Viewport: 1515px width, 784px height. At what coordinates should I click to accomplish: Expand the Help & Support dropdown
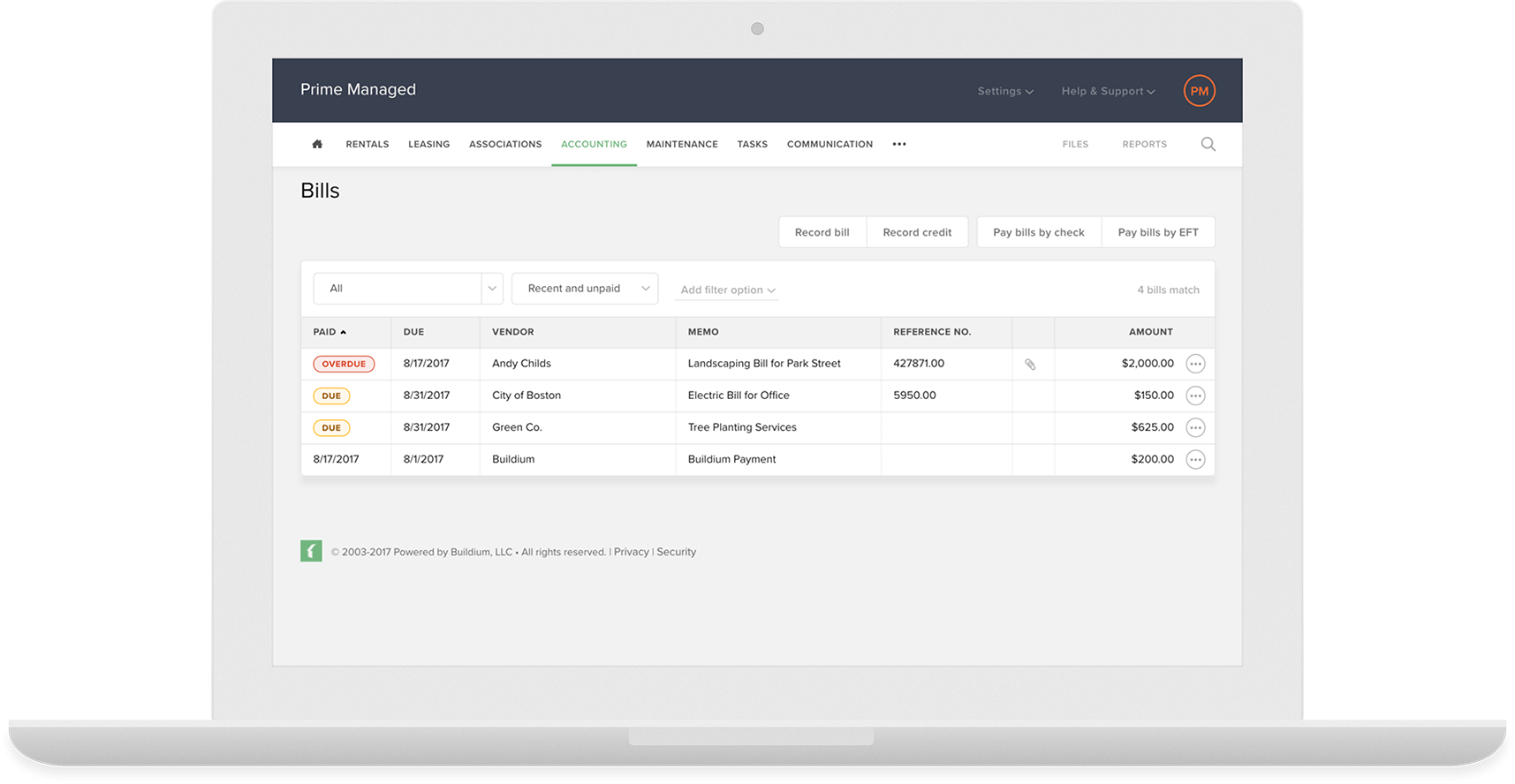(1108, 91)
